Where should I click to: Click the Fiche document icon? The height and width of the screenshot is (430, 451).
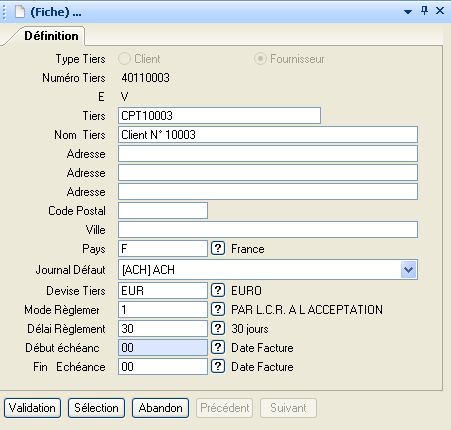pyautogui.click(x=20, y=12)
